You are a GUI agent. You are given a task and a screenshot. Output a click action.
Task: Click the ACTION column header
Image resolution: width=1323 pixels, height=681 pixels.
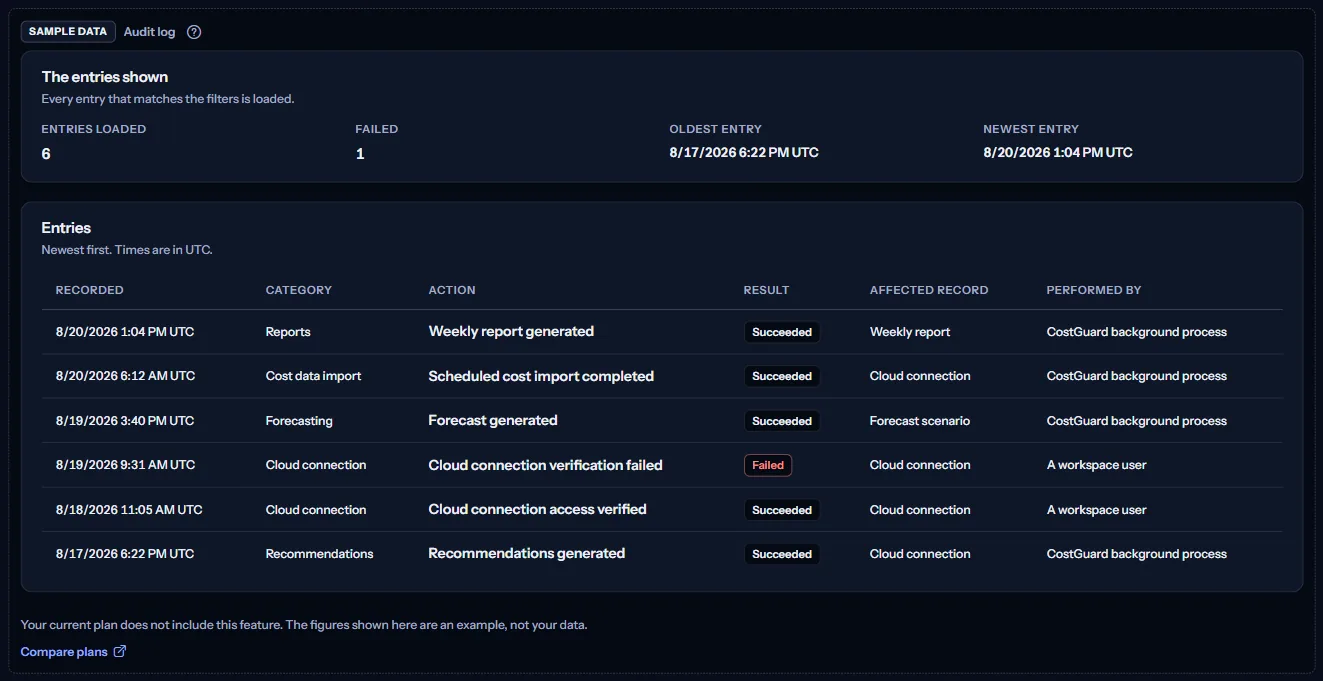452,290
